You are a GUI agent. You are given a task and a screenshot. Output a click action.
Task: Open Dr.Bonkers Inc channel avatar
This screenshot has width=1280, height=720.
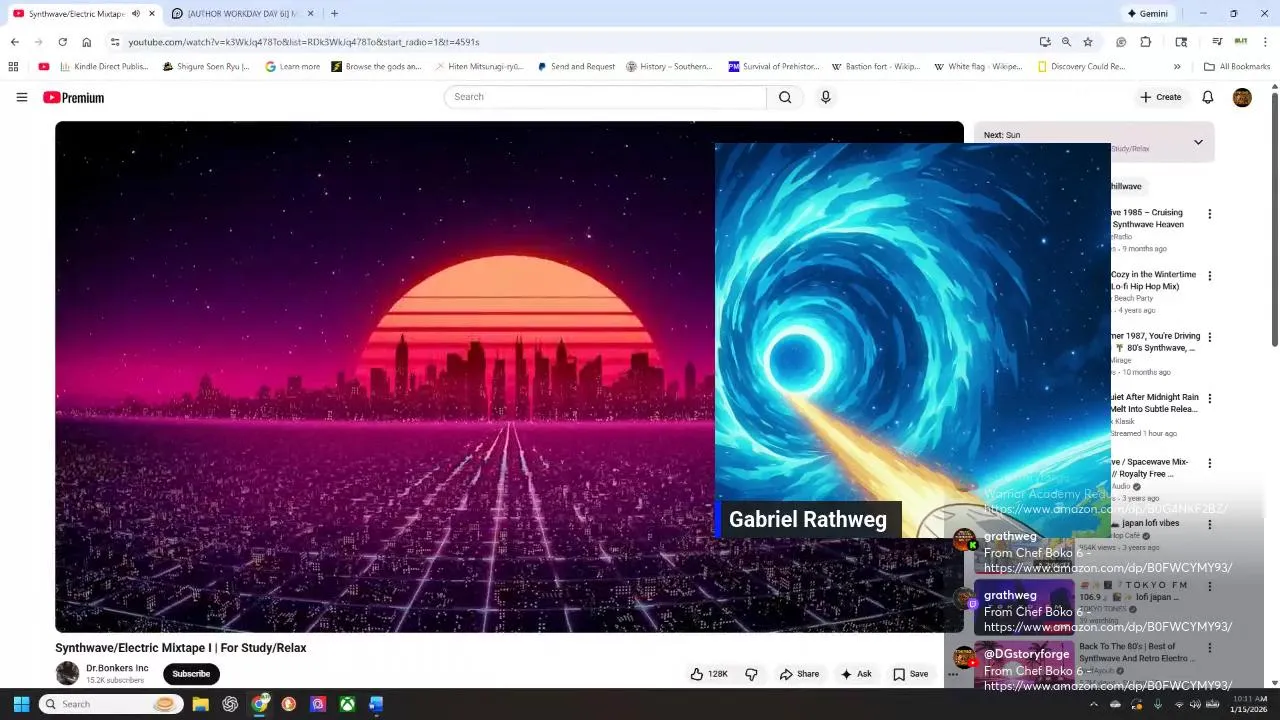67,673
